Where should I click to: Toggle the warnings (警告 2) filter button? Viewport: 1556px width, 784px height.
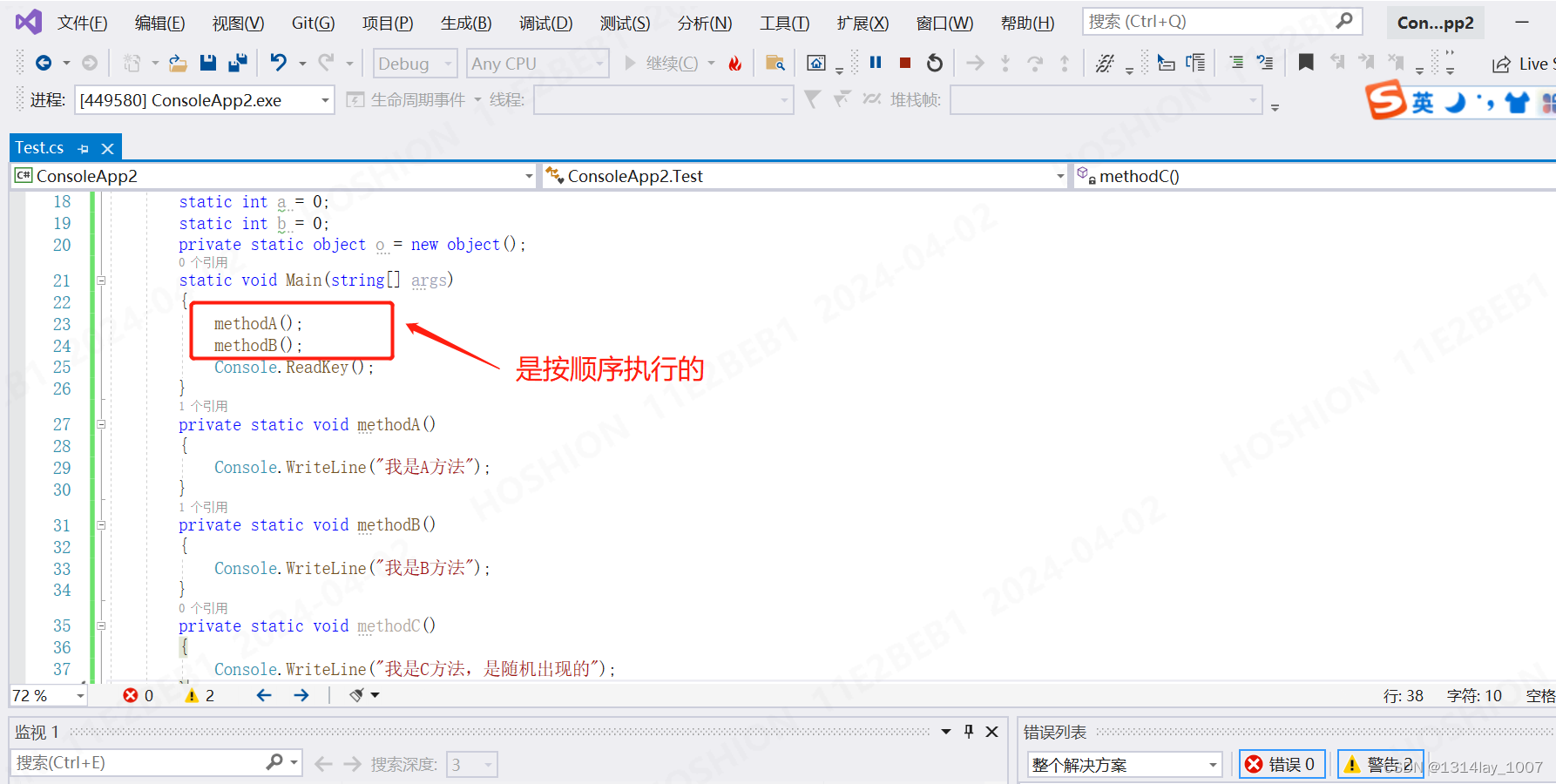1381,764
